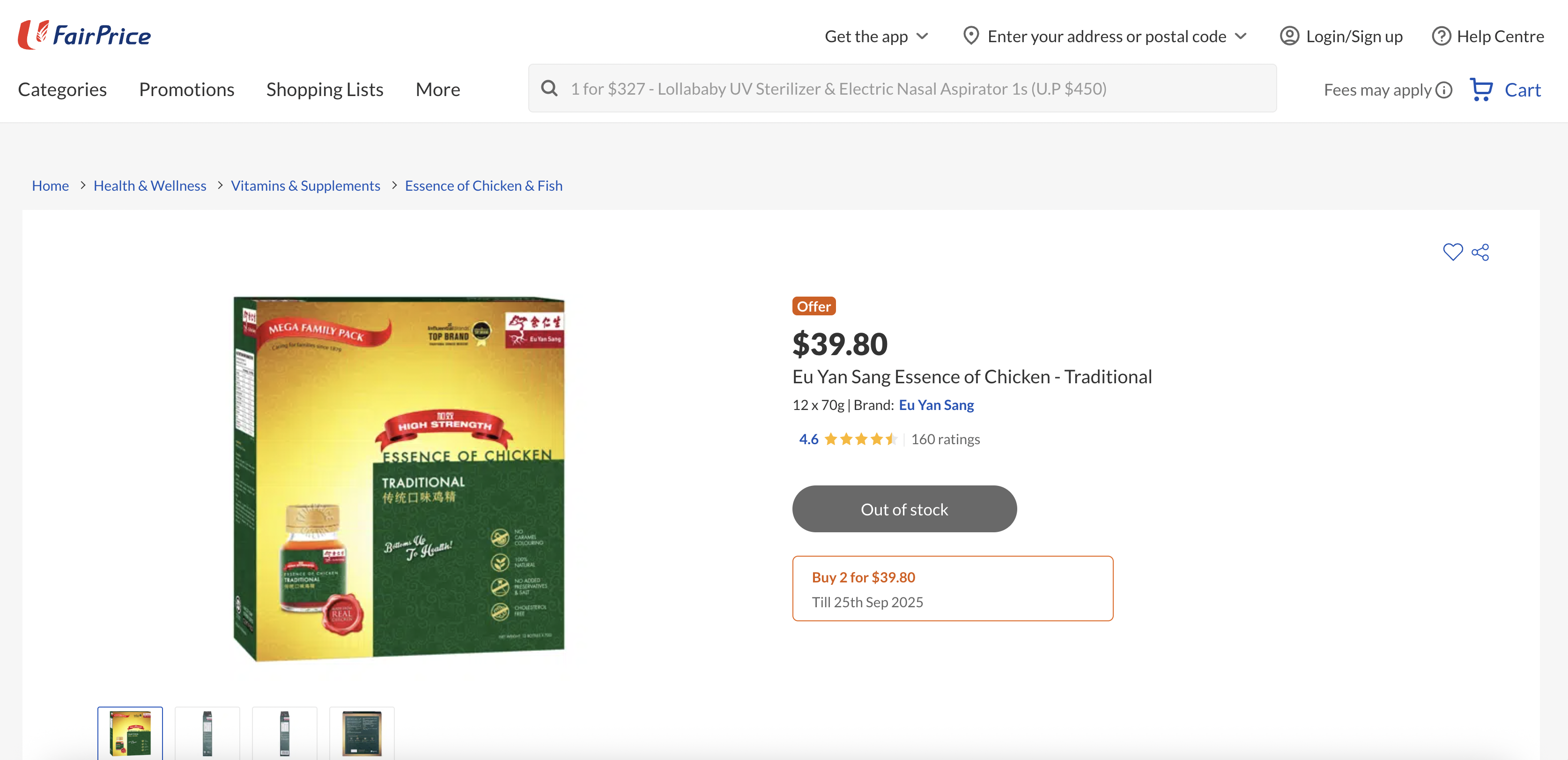This screenshot has width=1568, height=760.
Task: Click the Help Centre question icon
Action: point(1441,37)
